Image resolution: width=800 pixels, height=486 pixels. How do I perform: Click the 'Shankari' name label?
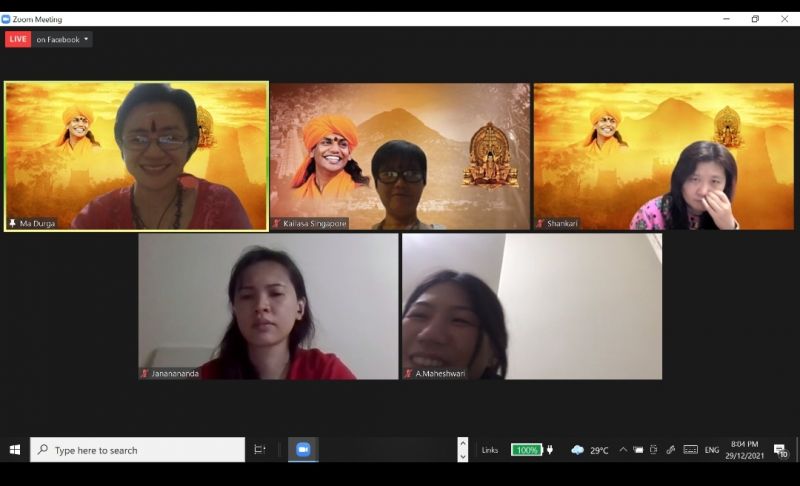coord(562,223)
